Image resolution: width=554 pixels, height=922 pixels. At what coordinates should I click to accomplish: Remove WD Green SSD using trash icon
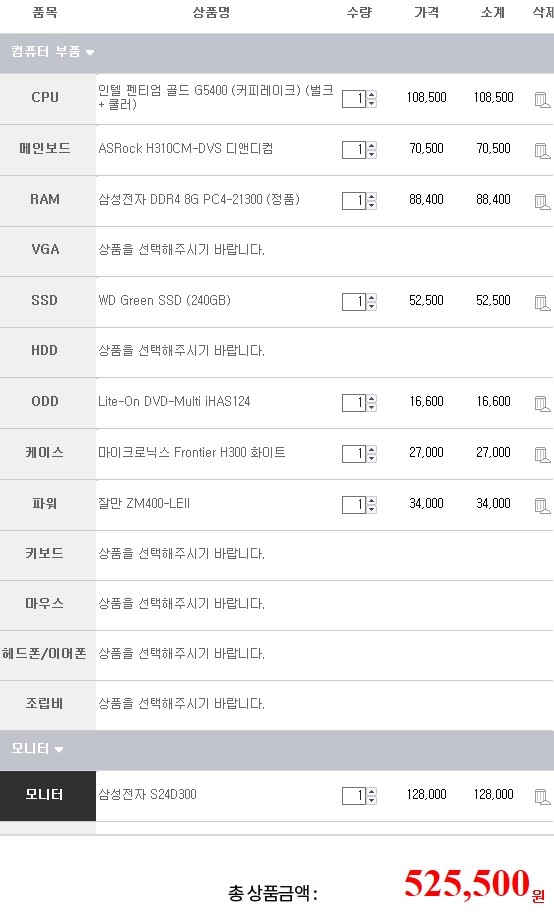tap(542, 302)
